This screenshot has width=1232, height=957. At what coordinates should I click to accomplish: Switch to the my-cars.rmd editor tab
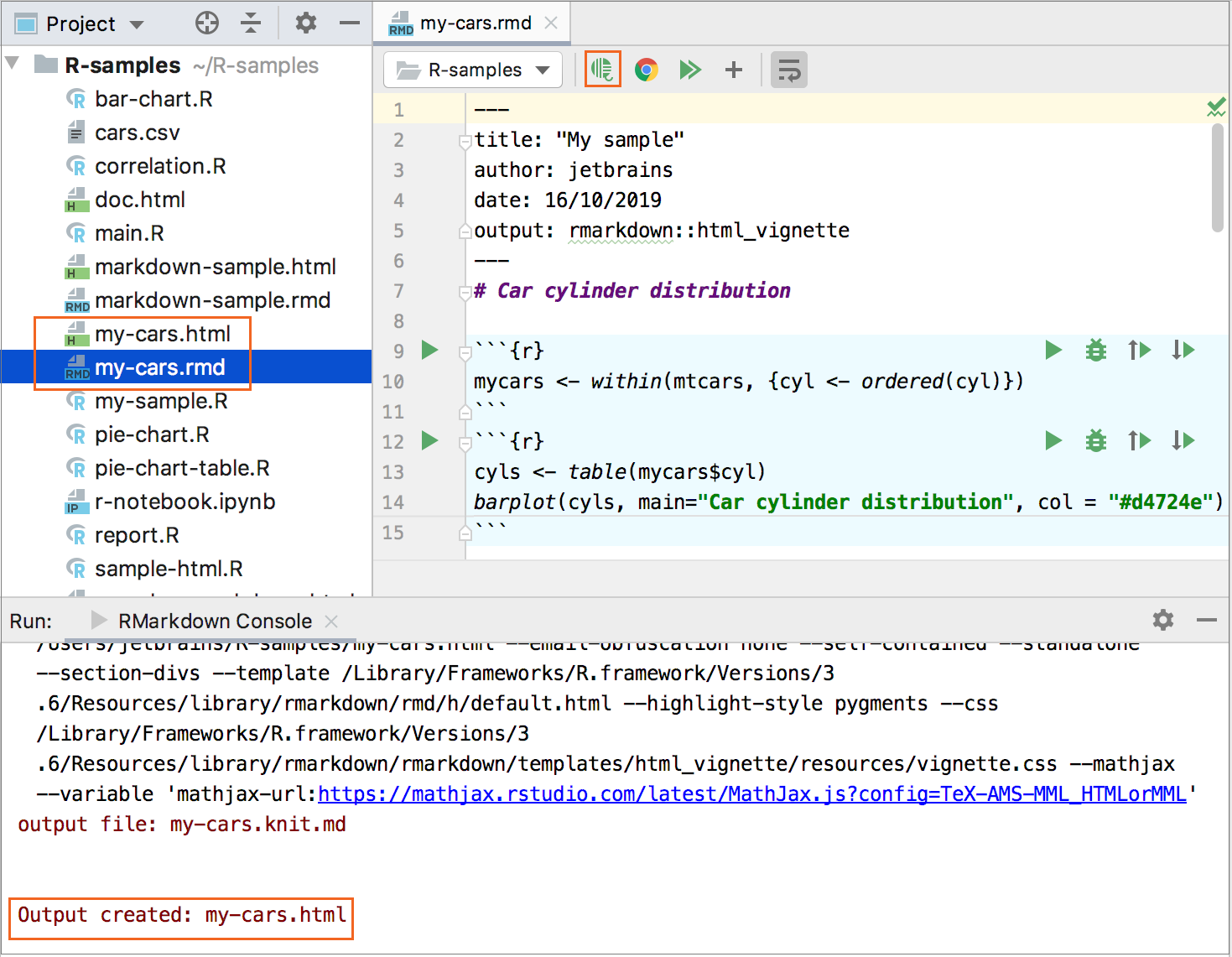(x=470, y=23)
